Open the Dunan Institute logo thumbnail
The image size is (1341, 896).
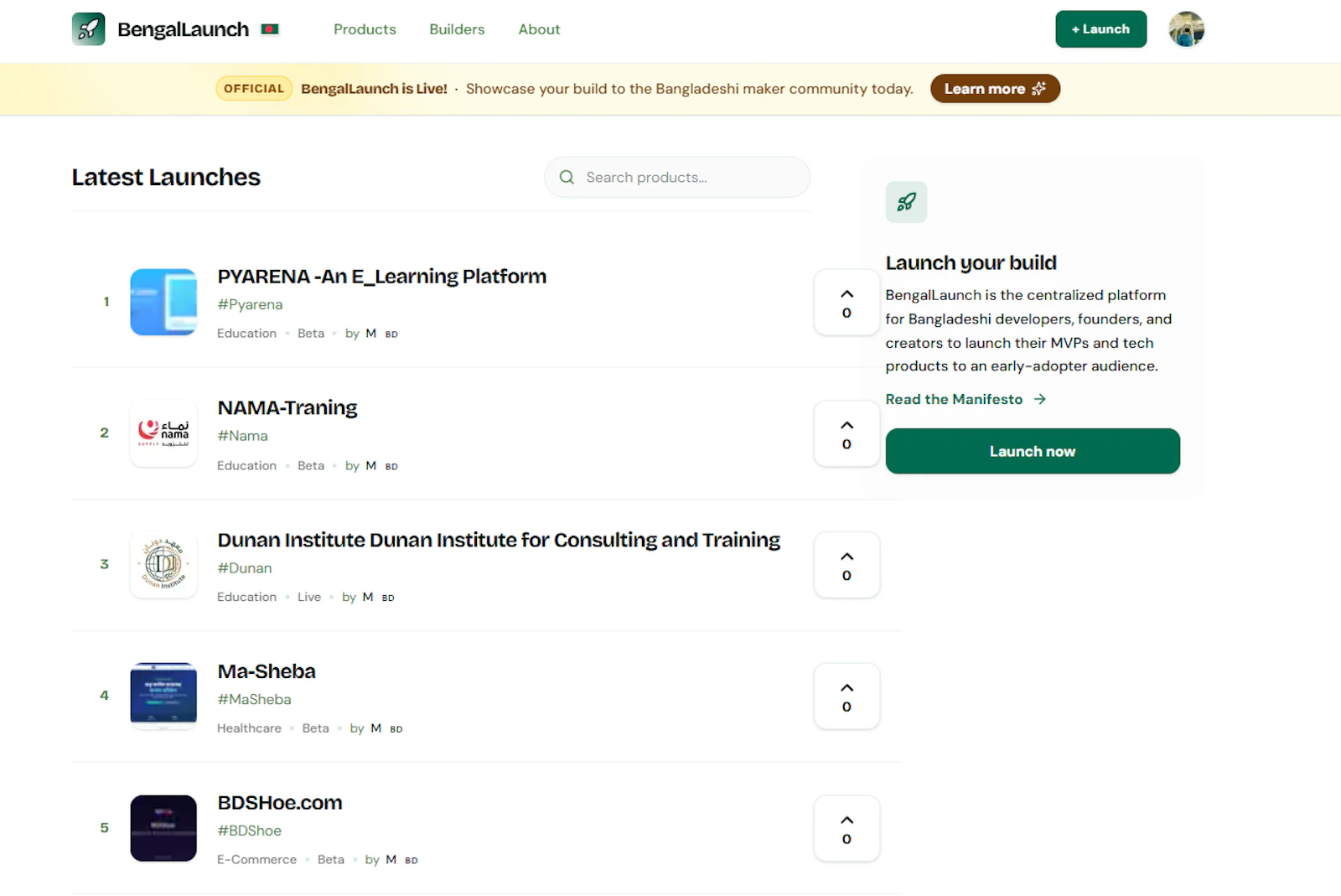coord(163,565)
